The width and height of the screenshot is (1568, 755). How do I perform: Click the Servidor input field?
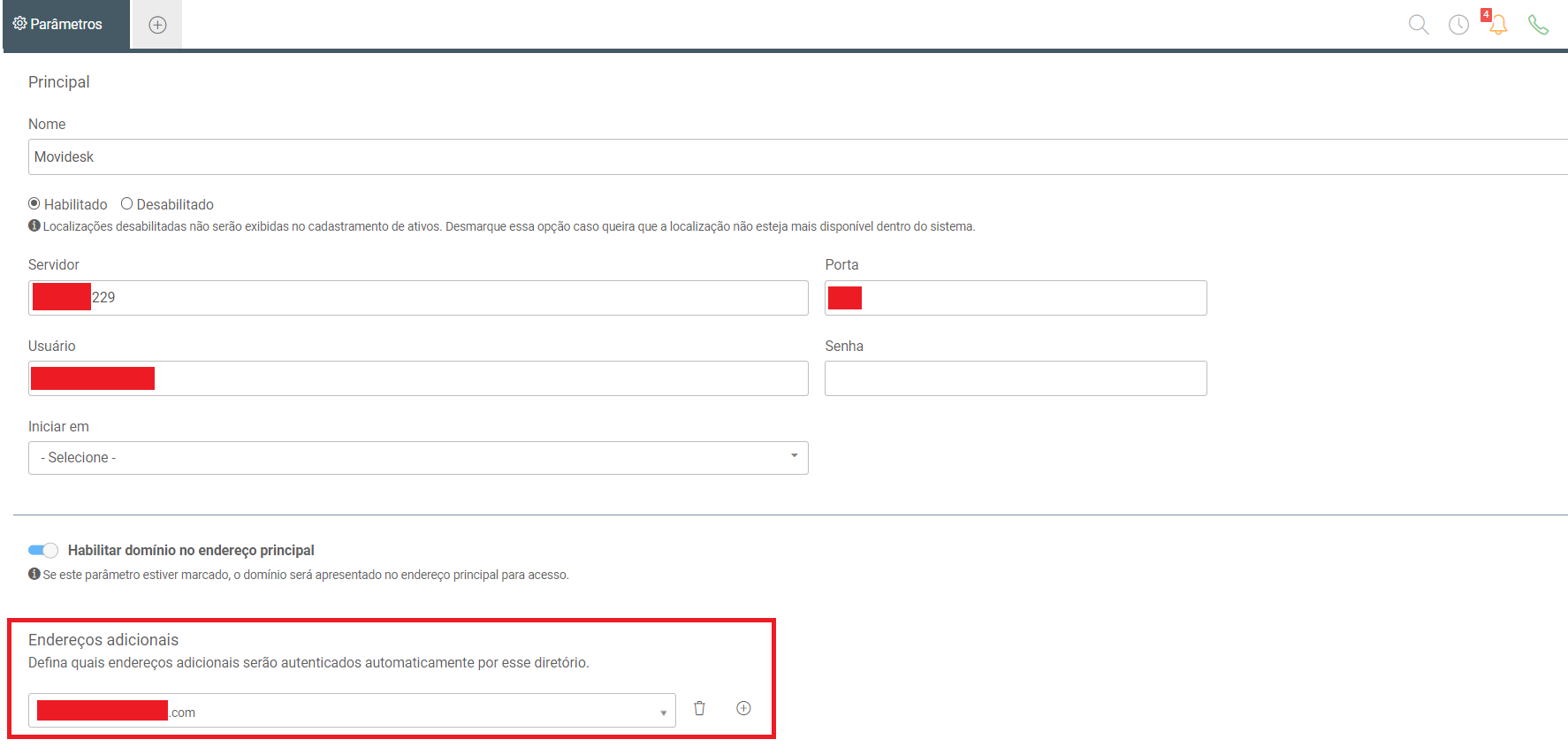coord(418,298)
